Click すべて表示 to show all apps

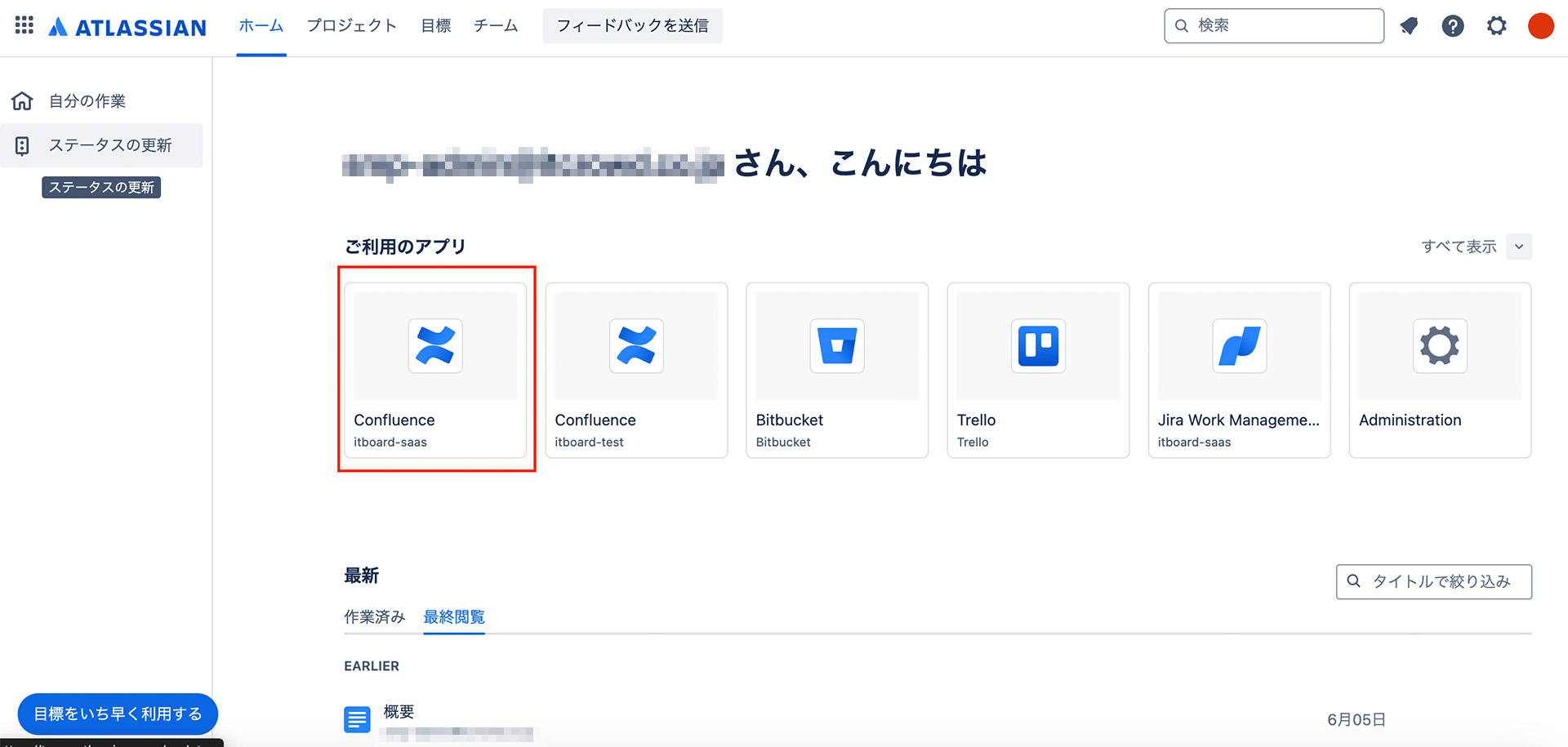point(1459,247)
